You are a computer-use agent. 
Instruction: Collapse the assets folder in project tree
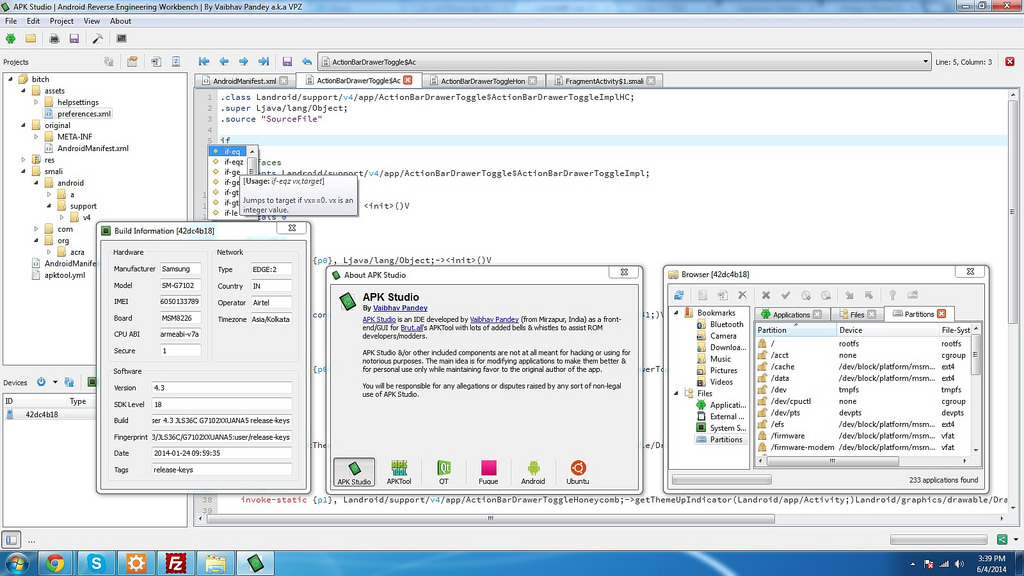tap(24, 91)
